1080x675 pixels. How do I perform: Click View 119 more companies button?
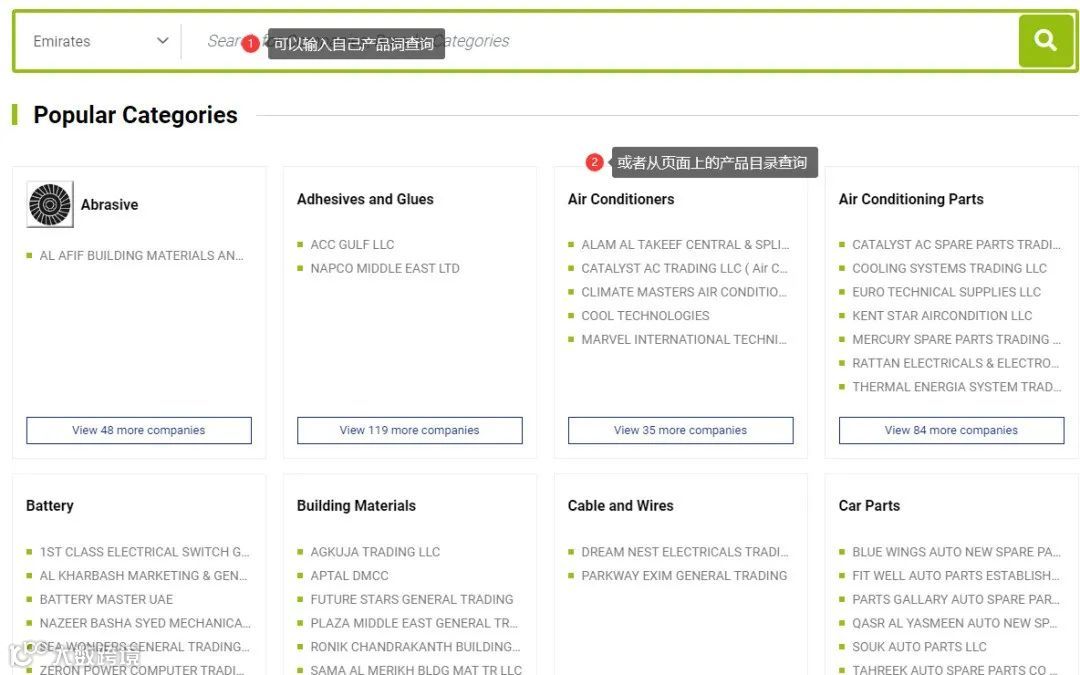[409, 430]
